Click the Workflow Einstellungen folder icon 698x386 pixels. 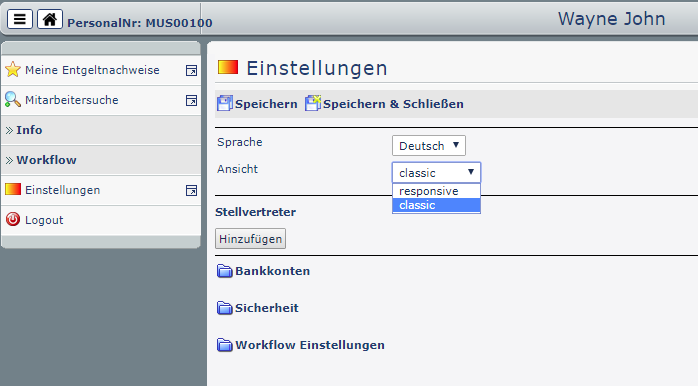point(225,345)
